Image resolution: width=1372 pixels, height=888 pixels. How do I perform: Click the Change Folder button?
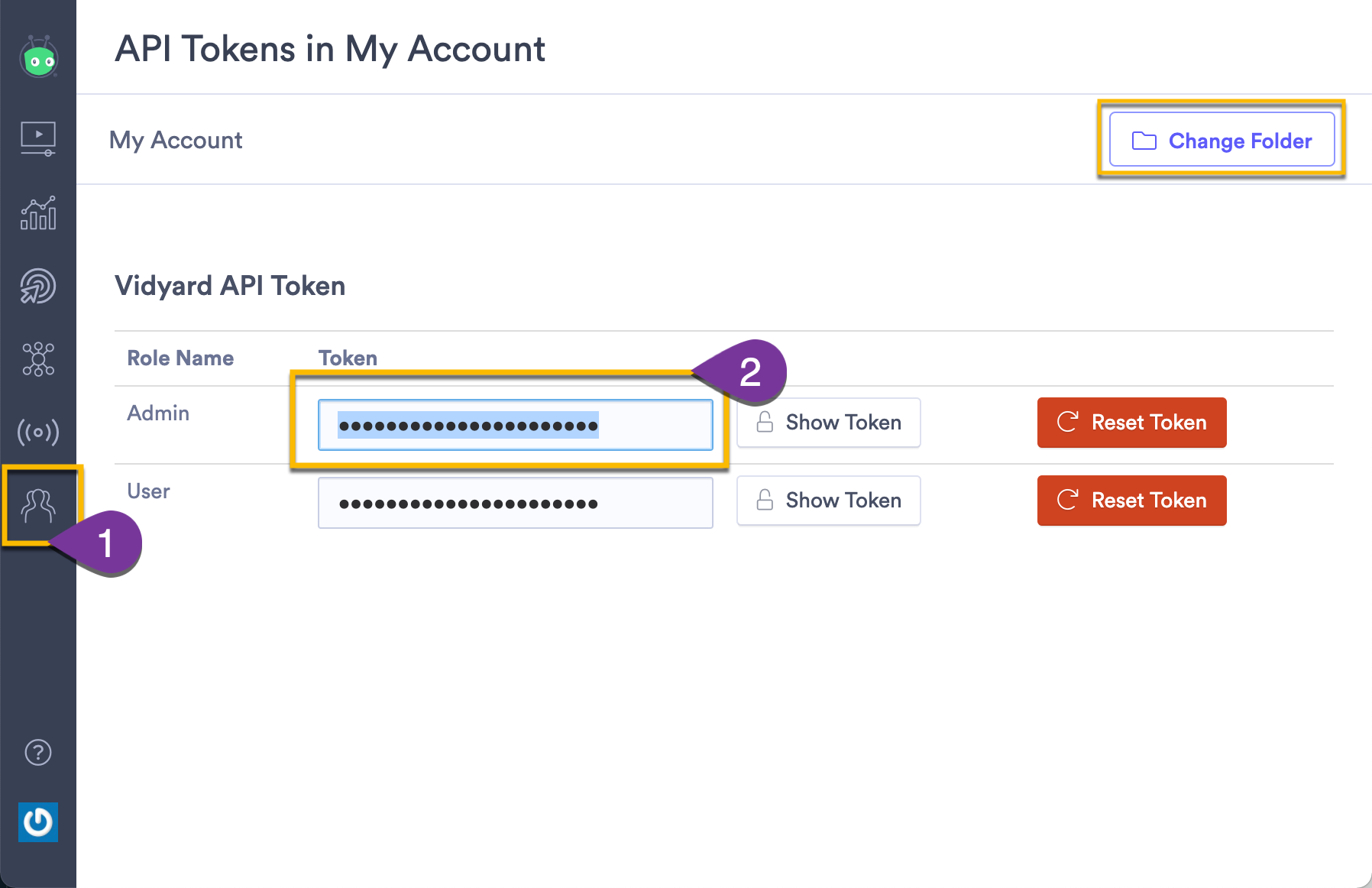pyautogui.click(x=1222, y=140)
